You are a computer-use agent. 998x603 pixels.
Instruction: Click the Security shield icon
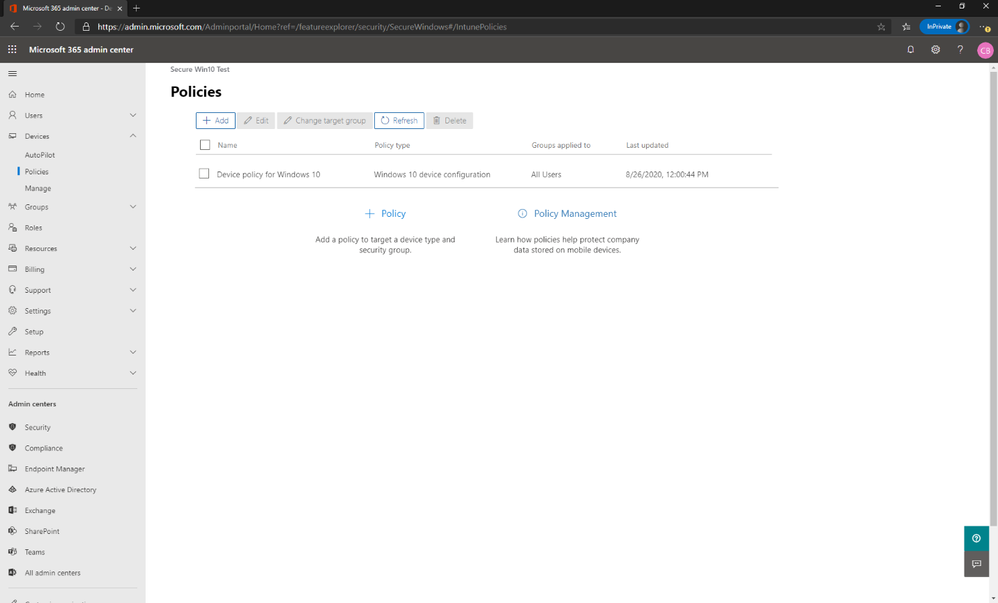(12, 427)
